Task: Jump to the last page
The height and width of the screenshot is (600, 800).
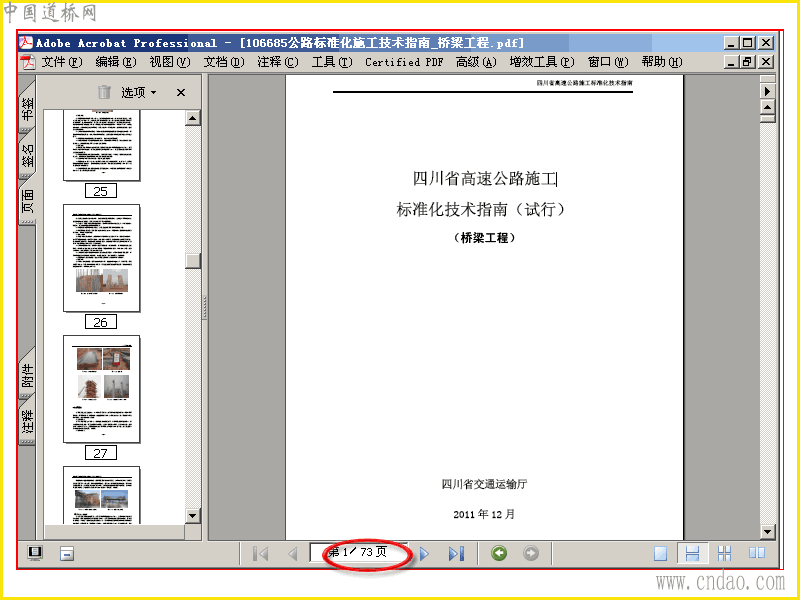Action: (456, 554)
